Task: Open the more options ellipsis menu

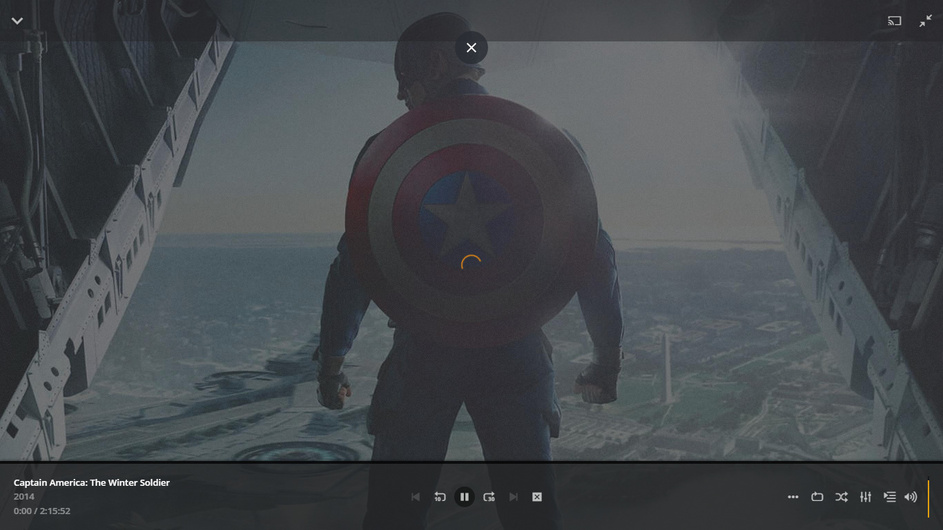Action: pos(793,497)
